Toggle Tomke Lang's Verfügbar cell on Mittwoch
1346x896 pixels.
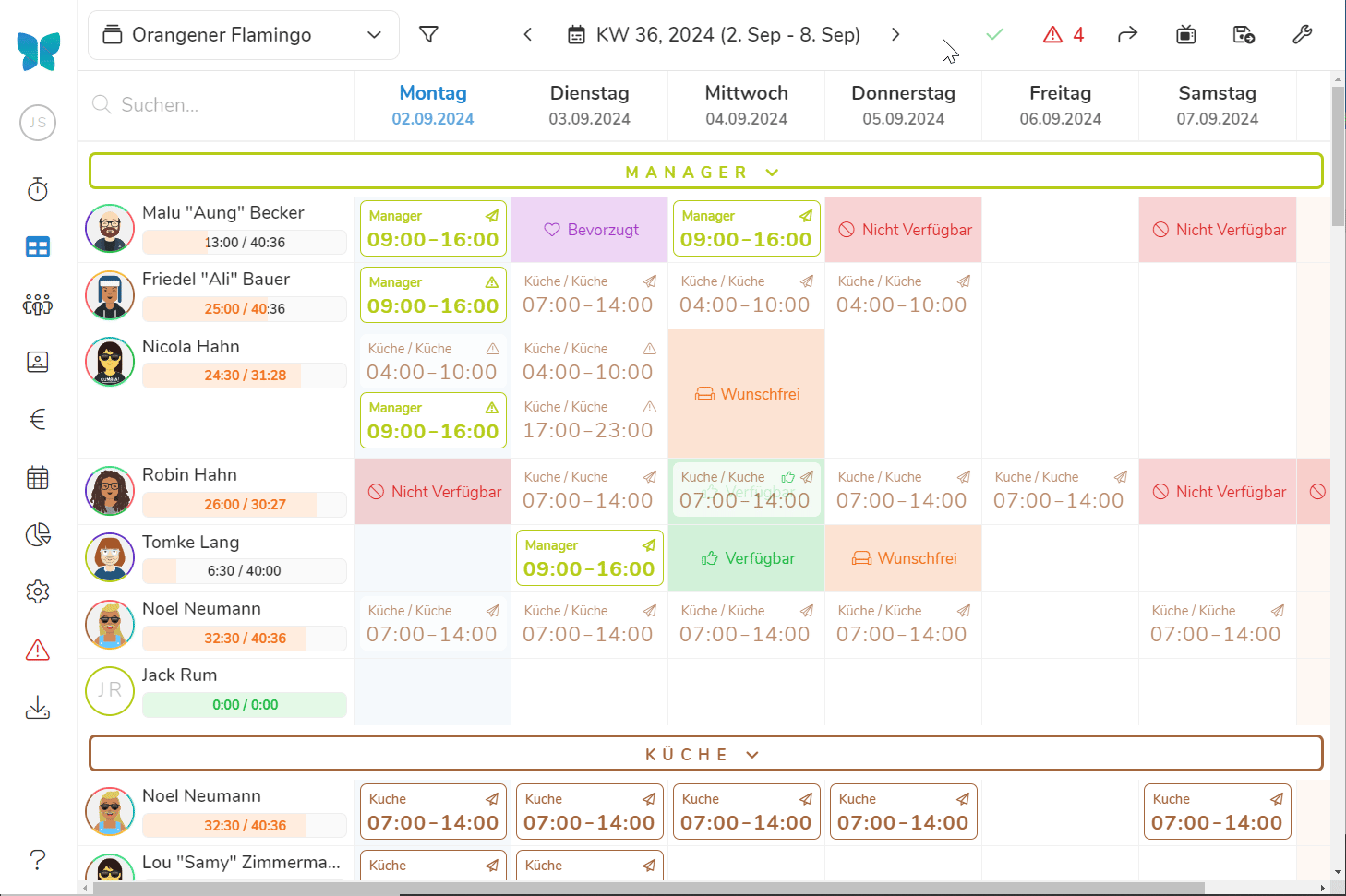pyautogui.click(x=747, y=558)
